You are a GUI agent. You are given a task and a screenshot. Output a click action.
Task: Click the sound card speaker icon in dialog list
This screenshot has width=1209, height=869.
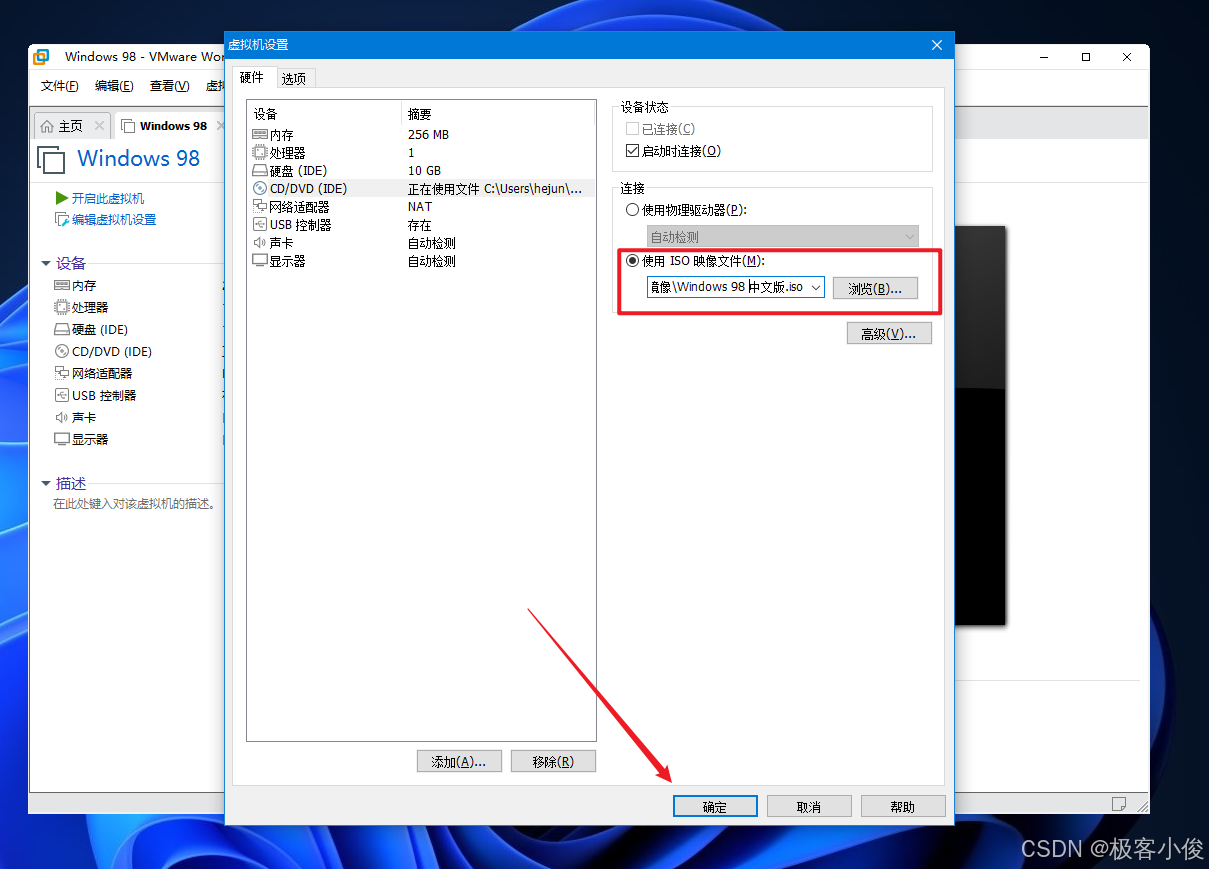260,242
